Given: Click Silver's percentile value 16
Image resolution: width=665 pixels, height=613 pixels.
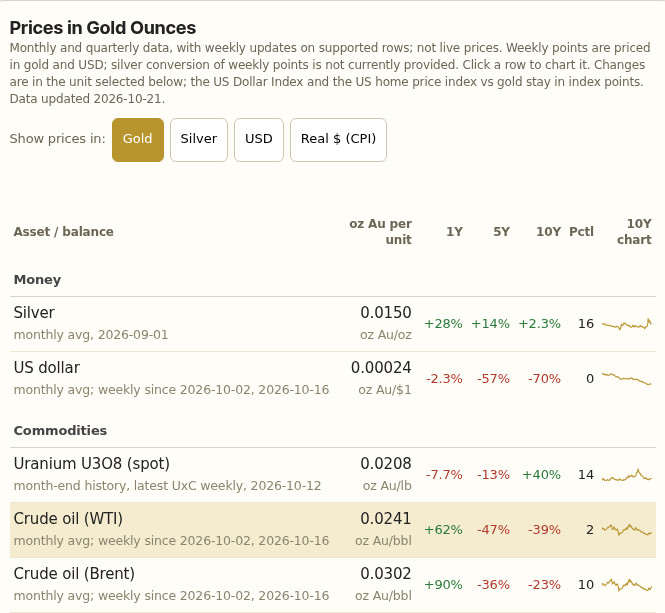Looking at the screenshot, I should [586, 324].
